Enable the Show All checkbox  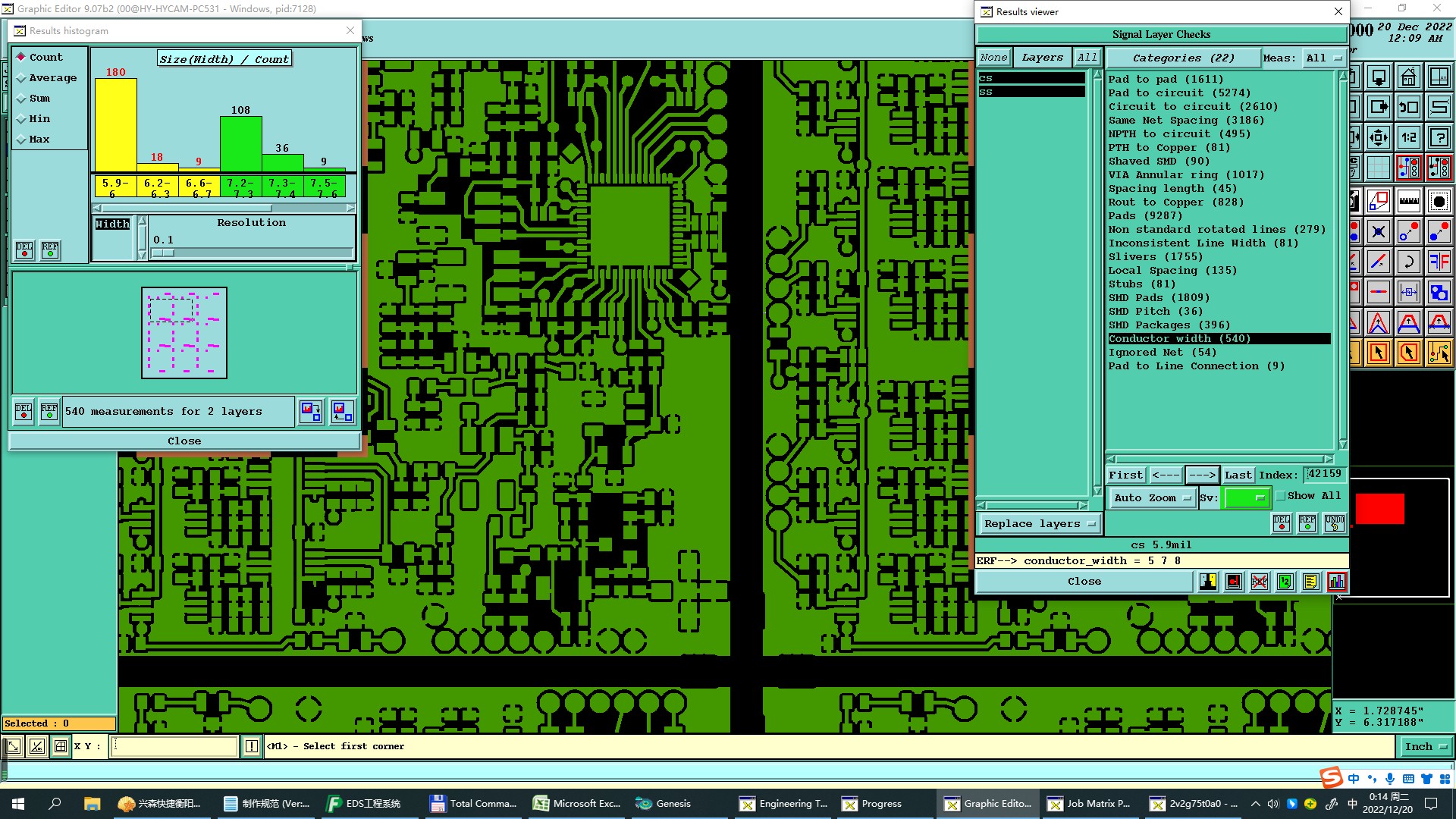(1281, 496)
